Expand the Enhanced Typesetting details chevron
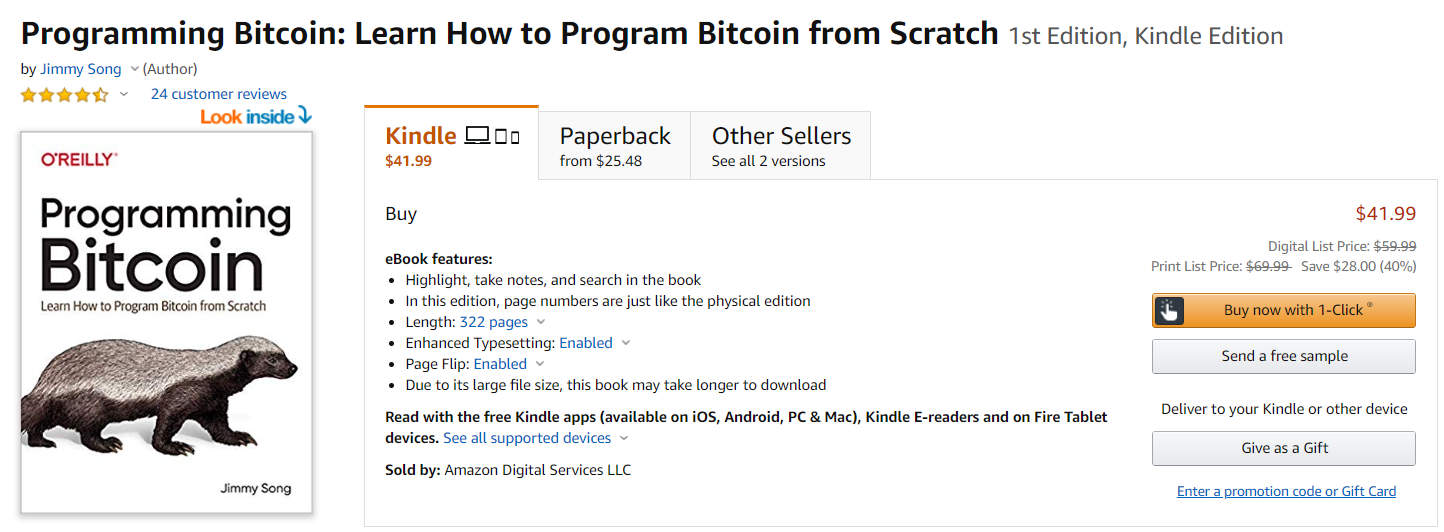 tap(626, 343)
